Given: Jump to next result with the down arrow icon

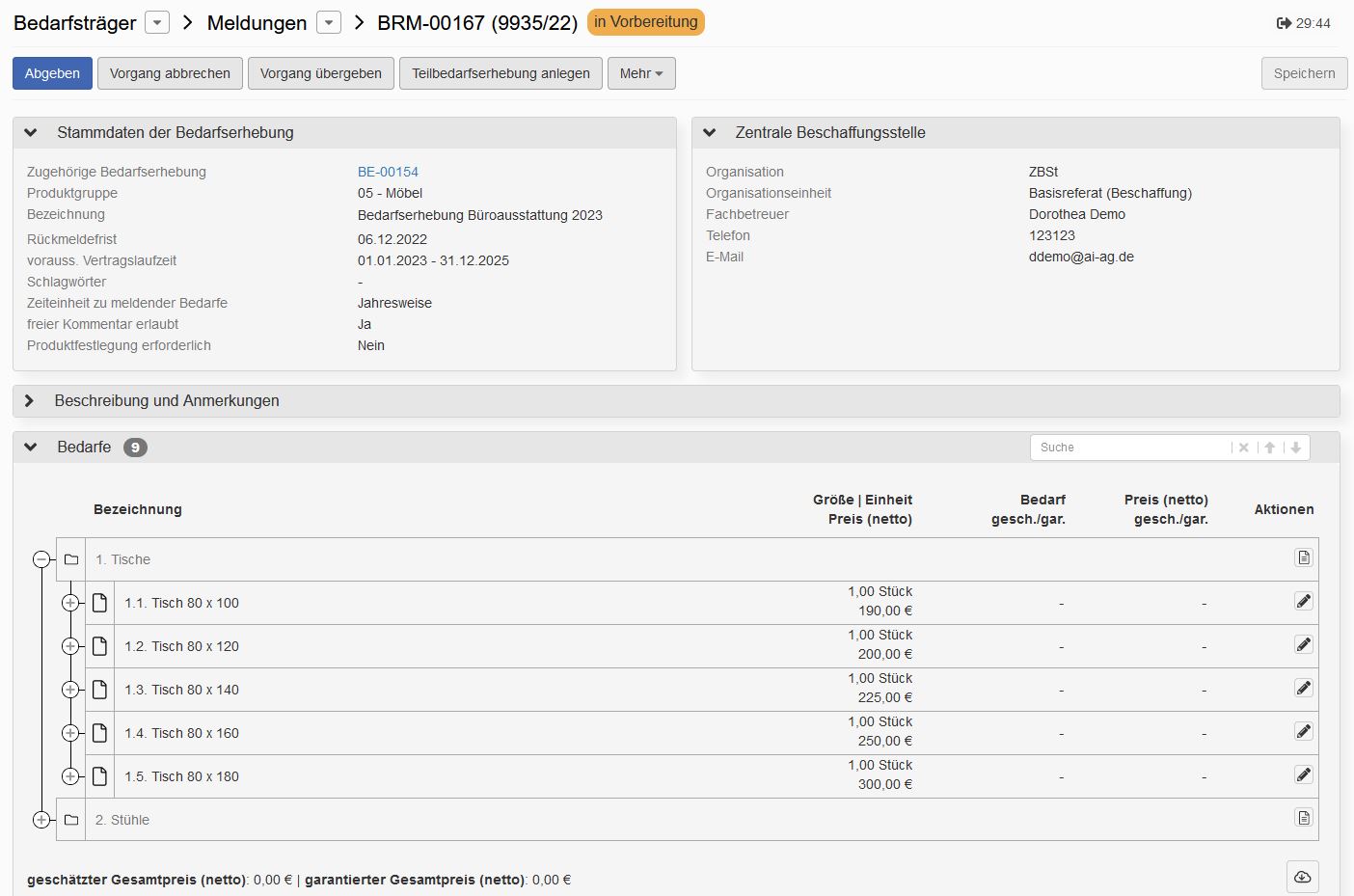Looking at the screenshot, I should point(1296,447).
